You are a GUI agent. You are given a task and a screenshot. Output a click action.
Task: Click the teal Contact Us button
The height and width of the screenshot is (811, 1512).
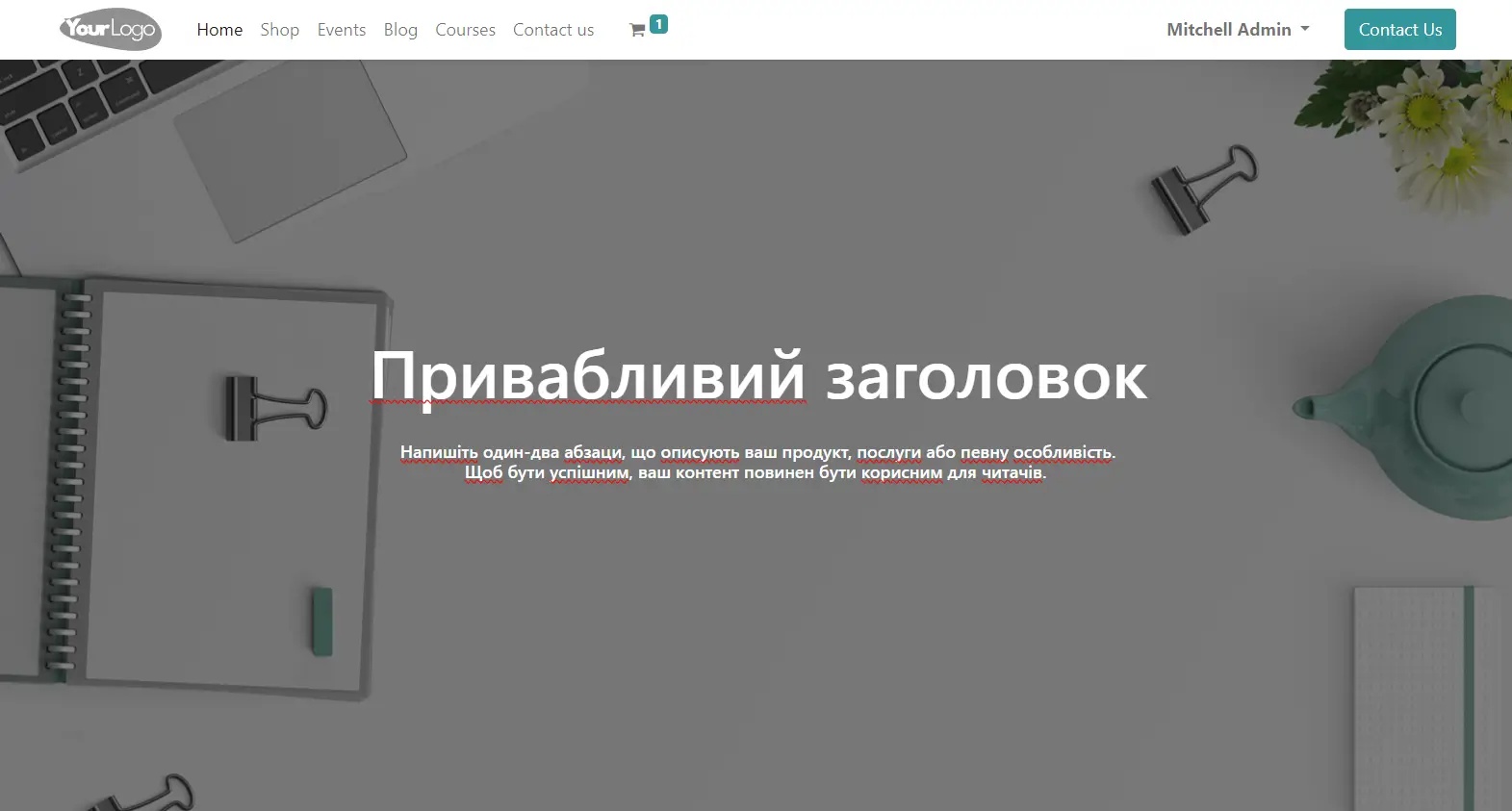[1400, 30]
